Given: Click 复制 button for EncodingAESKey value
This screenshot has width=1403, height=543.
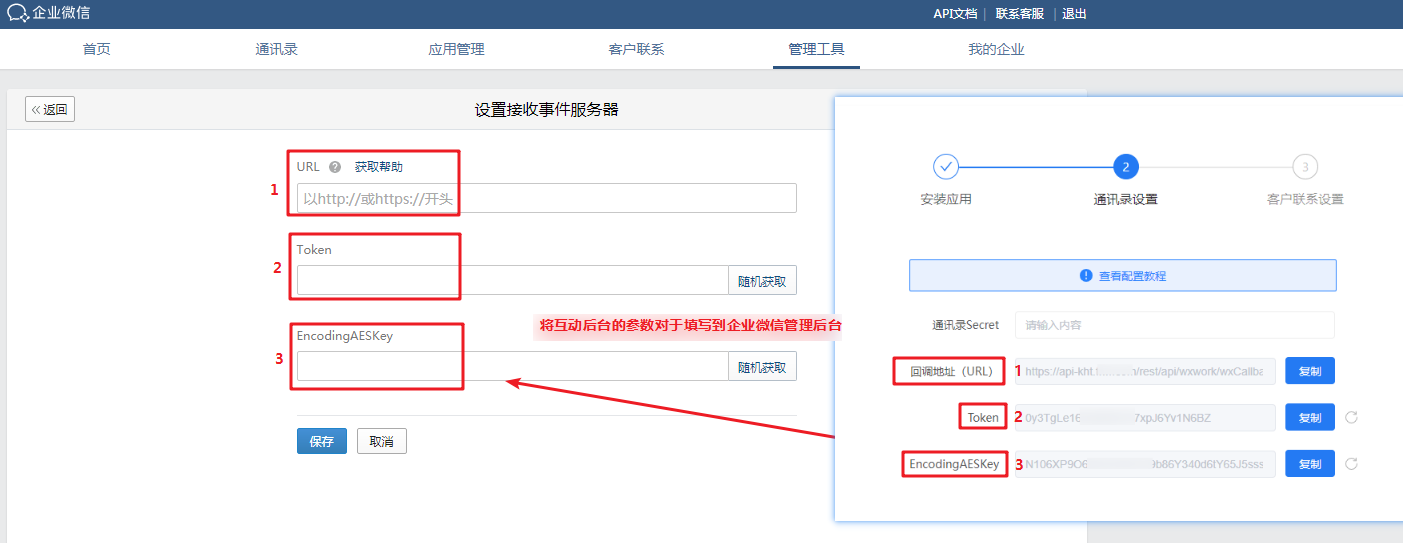Looking at the screenshot, I should [x=1310, y=464].
